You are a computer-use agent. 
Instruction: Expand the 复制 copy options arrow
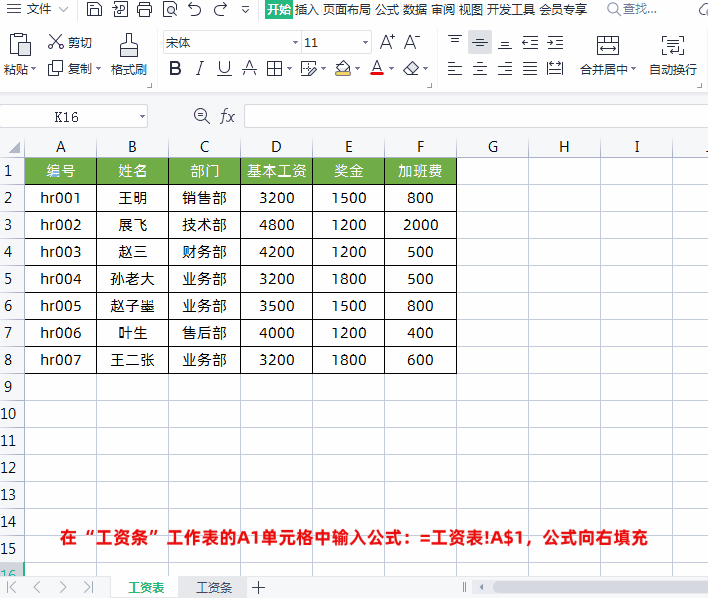[98, 69]
